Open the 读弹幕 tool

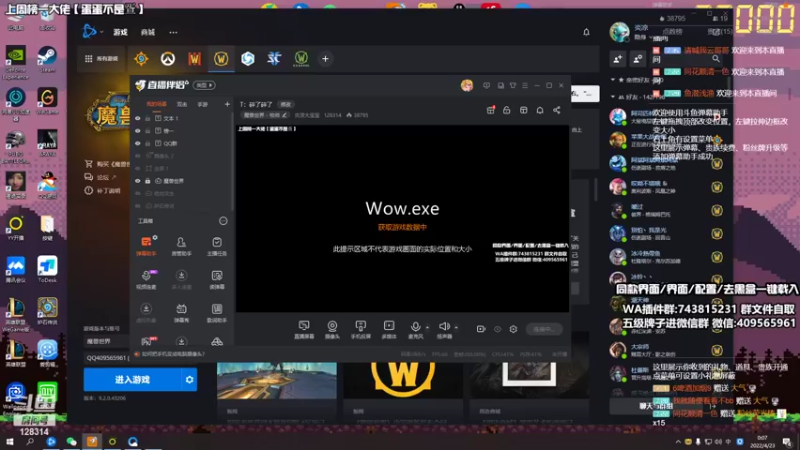click(217, 279)
